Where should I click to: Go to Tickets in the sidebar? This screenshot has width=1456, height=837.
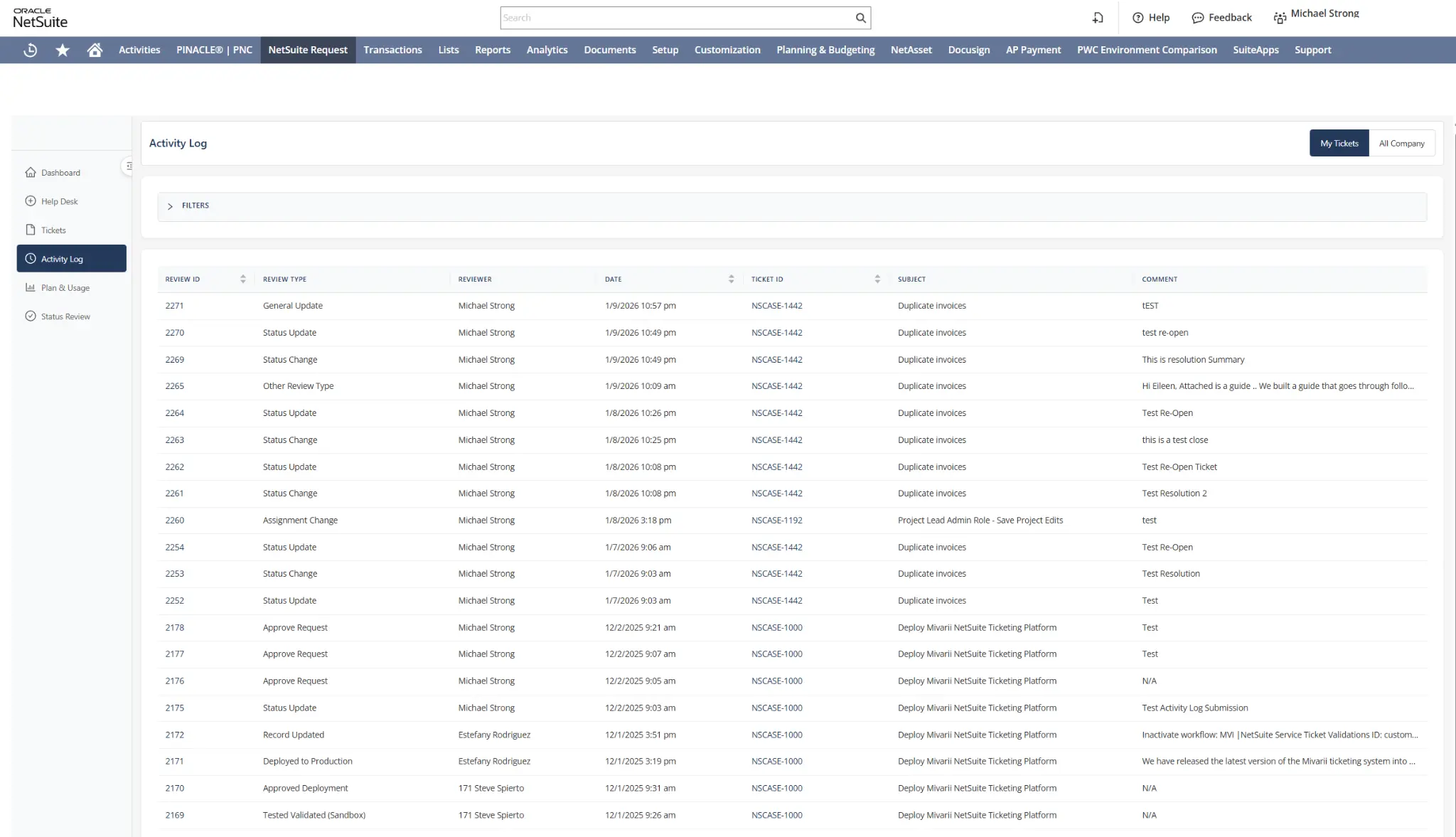click(x=53, y=230)
